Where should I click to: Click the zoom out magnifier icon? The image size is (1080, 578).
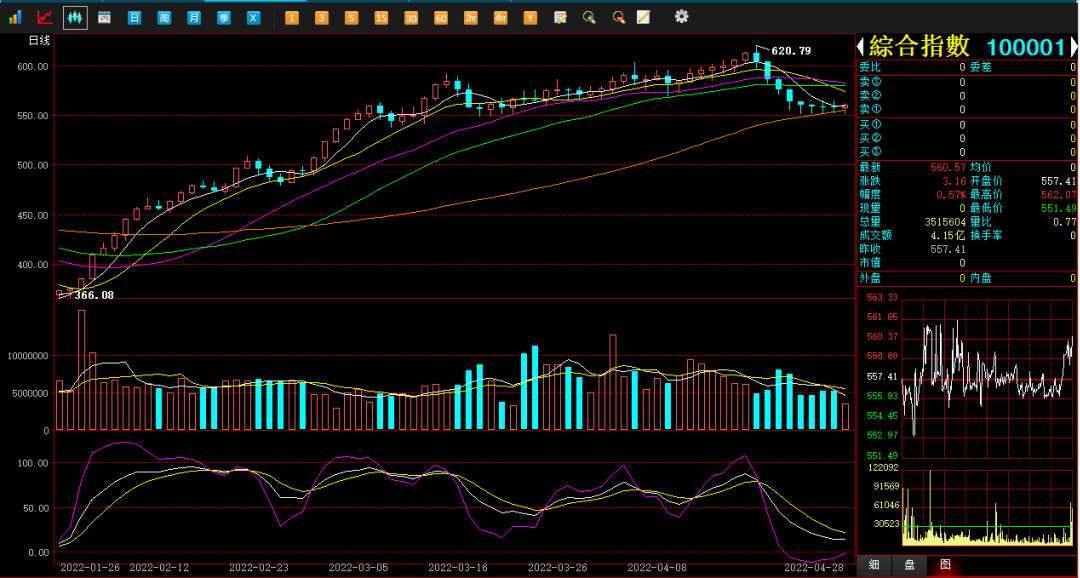click(x=619, y=17)
